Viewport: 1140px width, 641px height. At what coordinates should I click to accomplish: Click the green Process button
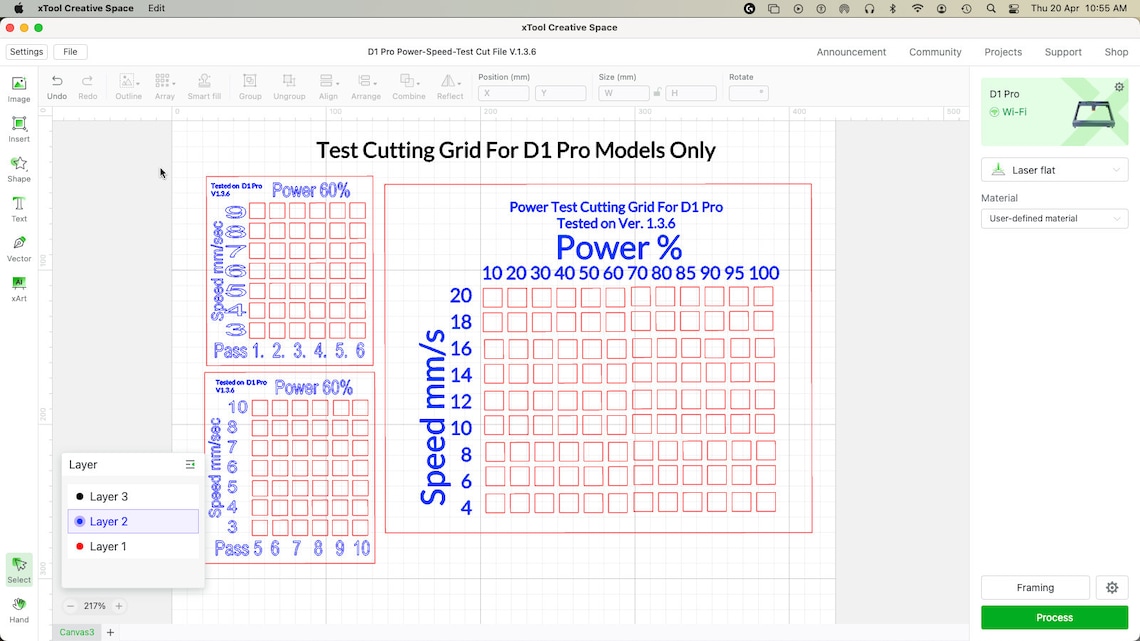(x=1054, y=617)
